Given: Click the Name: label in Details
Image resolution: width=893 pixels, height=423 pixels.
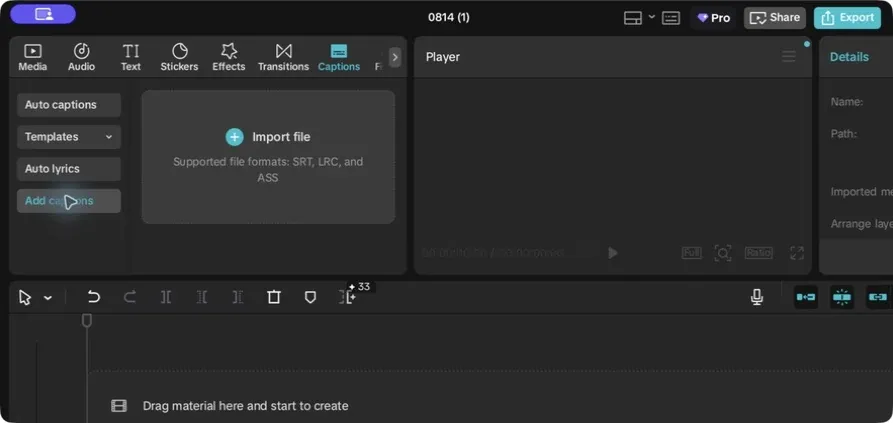Looking at the screenshot, I should click(x=847, y=102).
